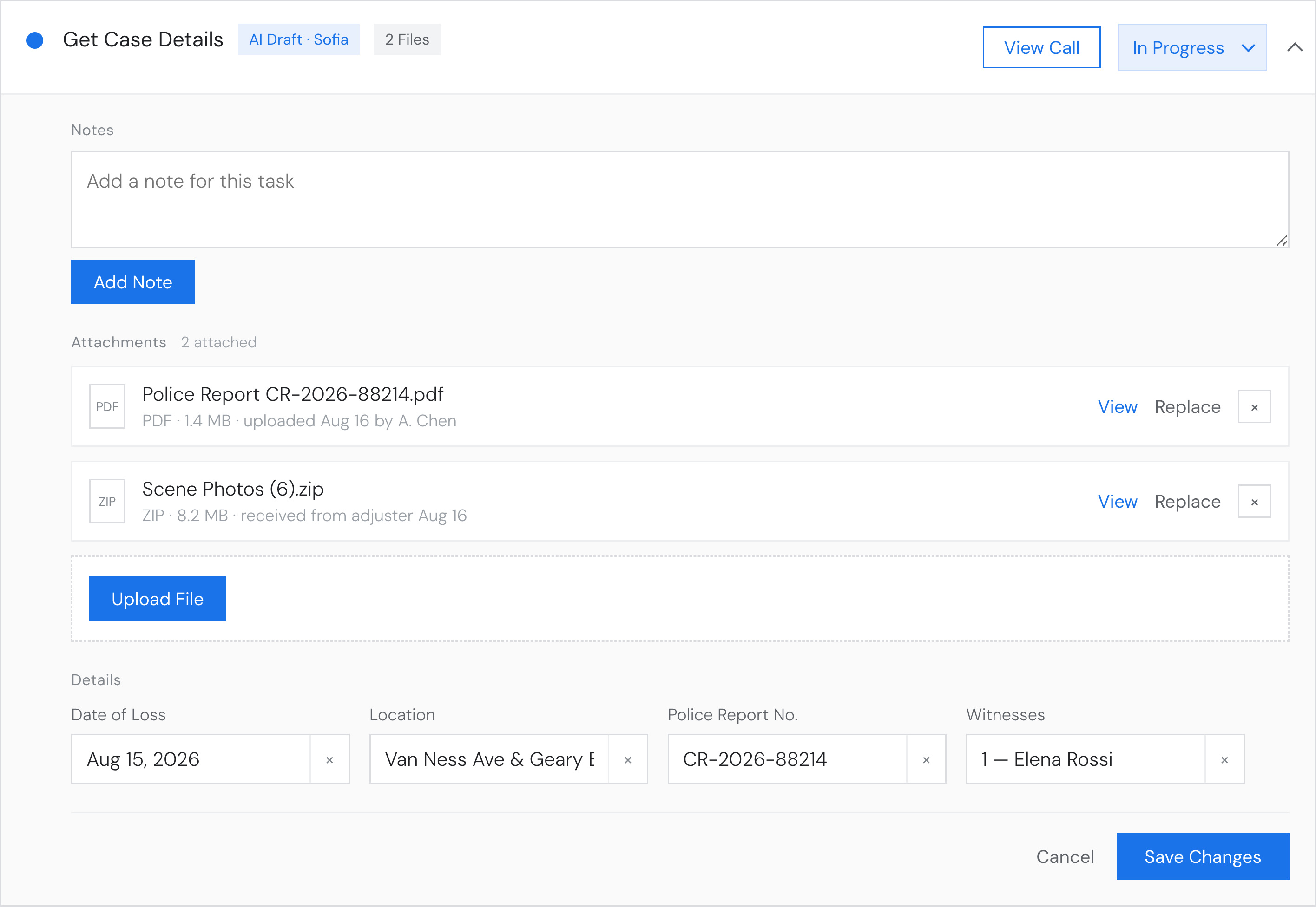Screen dimensions: 1316x908
Task: Select the file name Police Report CR-2026-88214.pdf
Action: click(293, 394)
